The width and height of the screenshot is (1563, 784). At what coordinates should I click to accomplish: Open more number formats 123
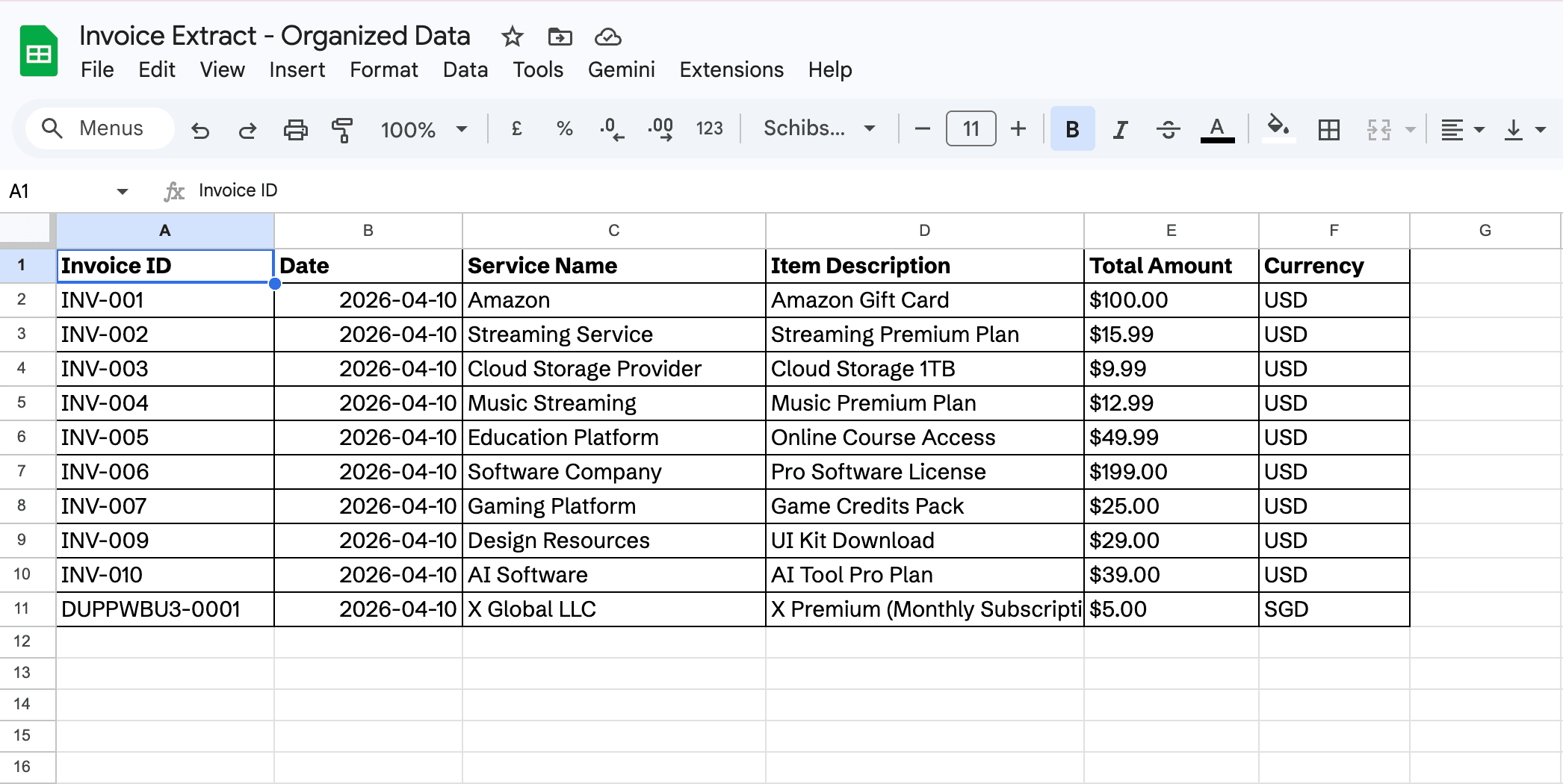coord(709,129)
